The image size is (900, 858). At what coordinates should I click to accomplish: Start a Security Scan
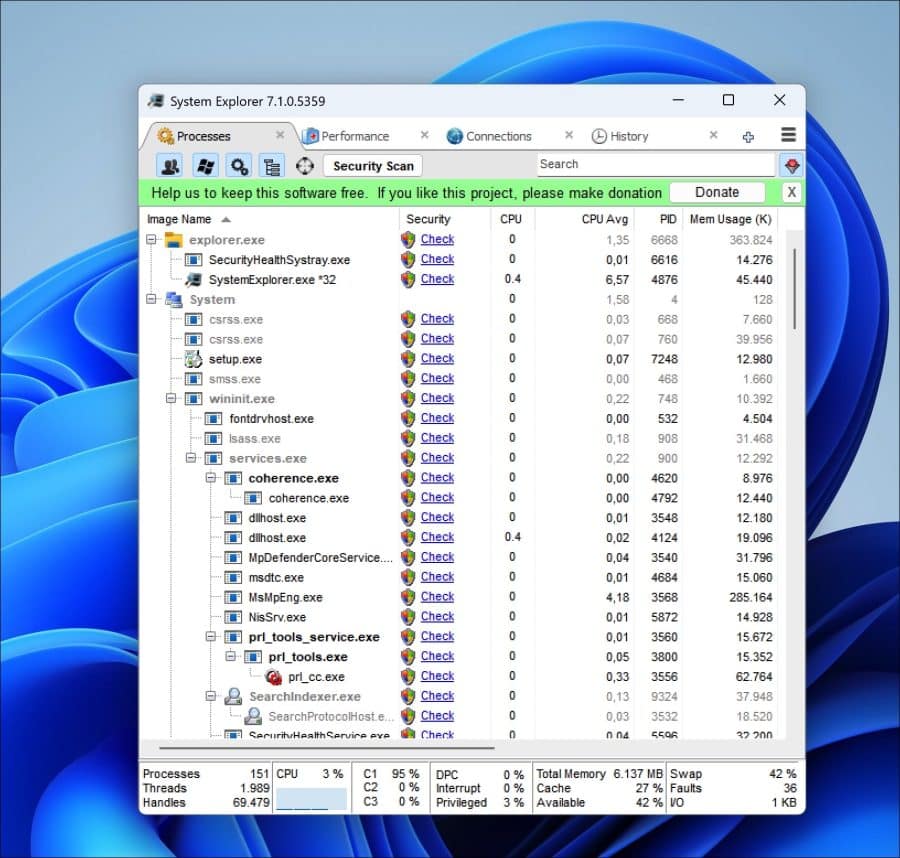[x=372, y=165]
